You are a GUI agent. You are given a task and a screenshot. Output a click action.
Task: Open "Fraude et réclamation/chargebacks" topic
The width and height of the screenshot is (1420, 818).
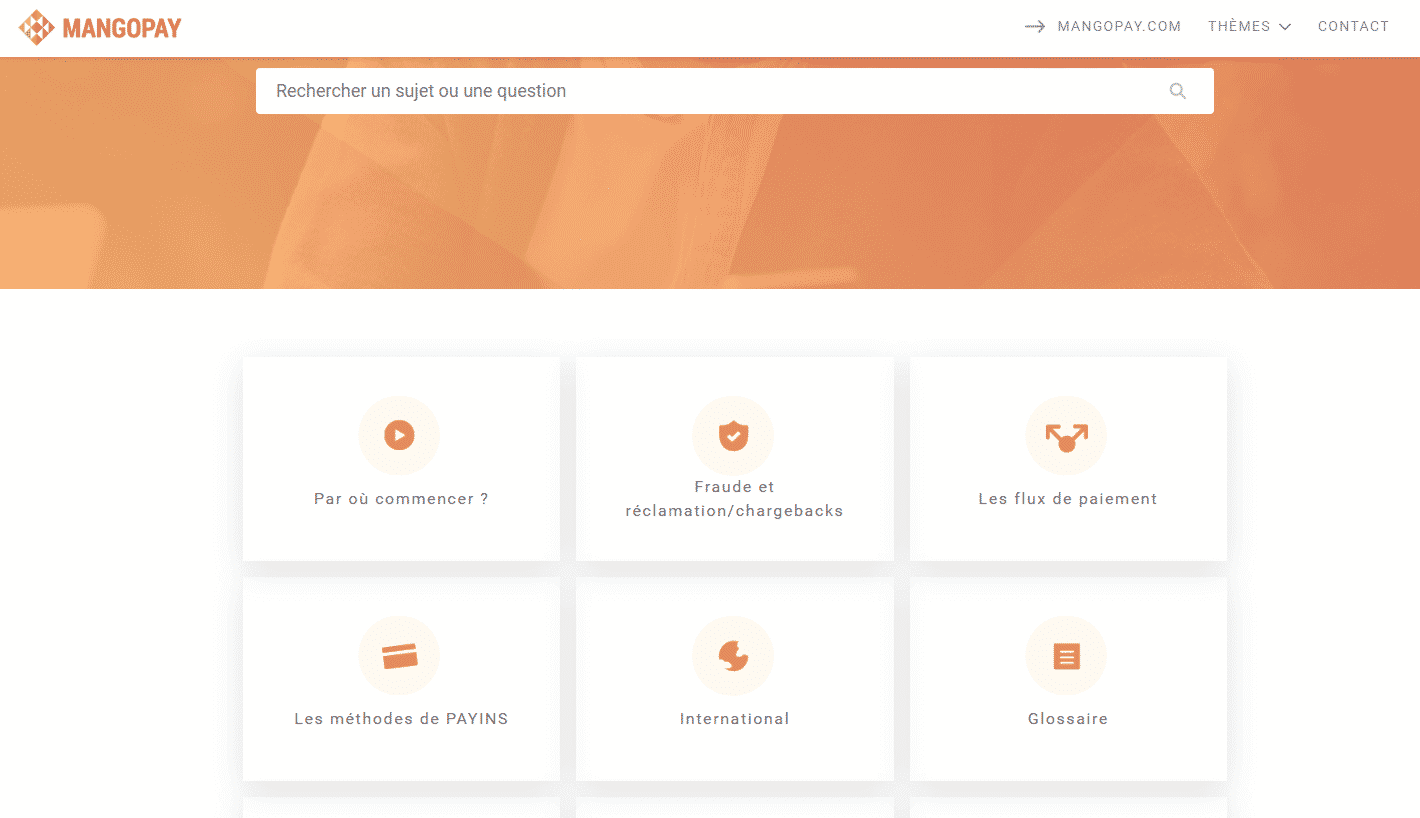click(x=734, y=499)
